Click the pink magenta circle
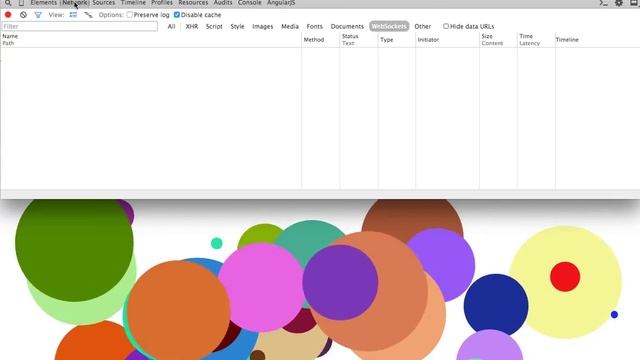Image resolution: width=640 pixels, height=360 pixels. pos(261,287)
